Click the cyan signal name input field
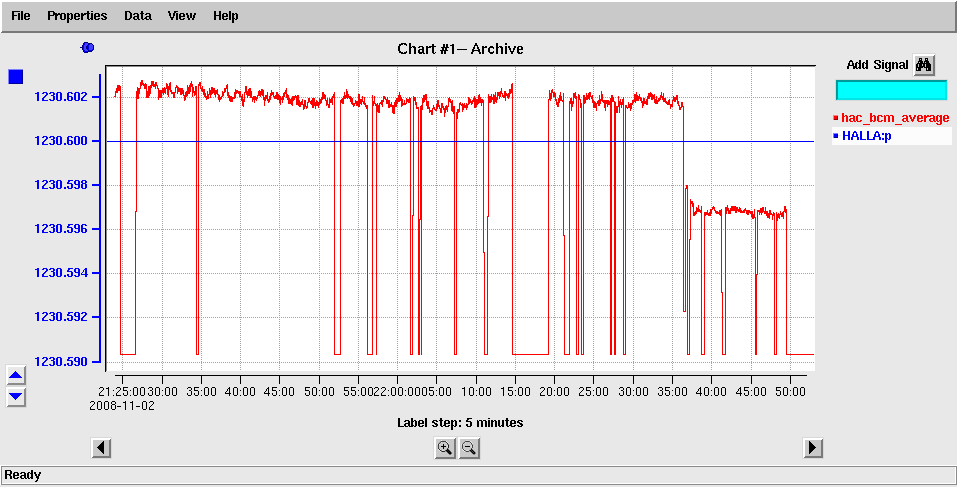Viewport: 957px width, 487px height. (x=891, y=90)
